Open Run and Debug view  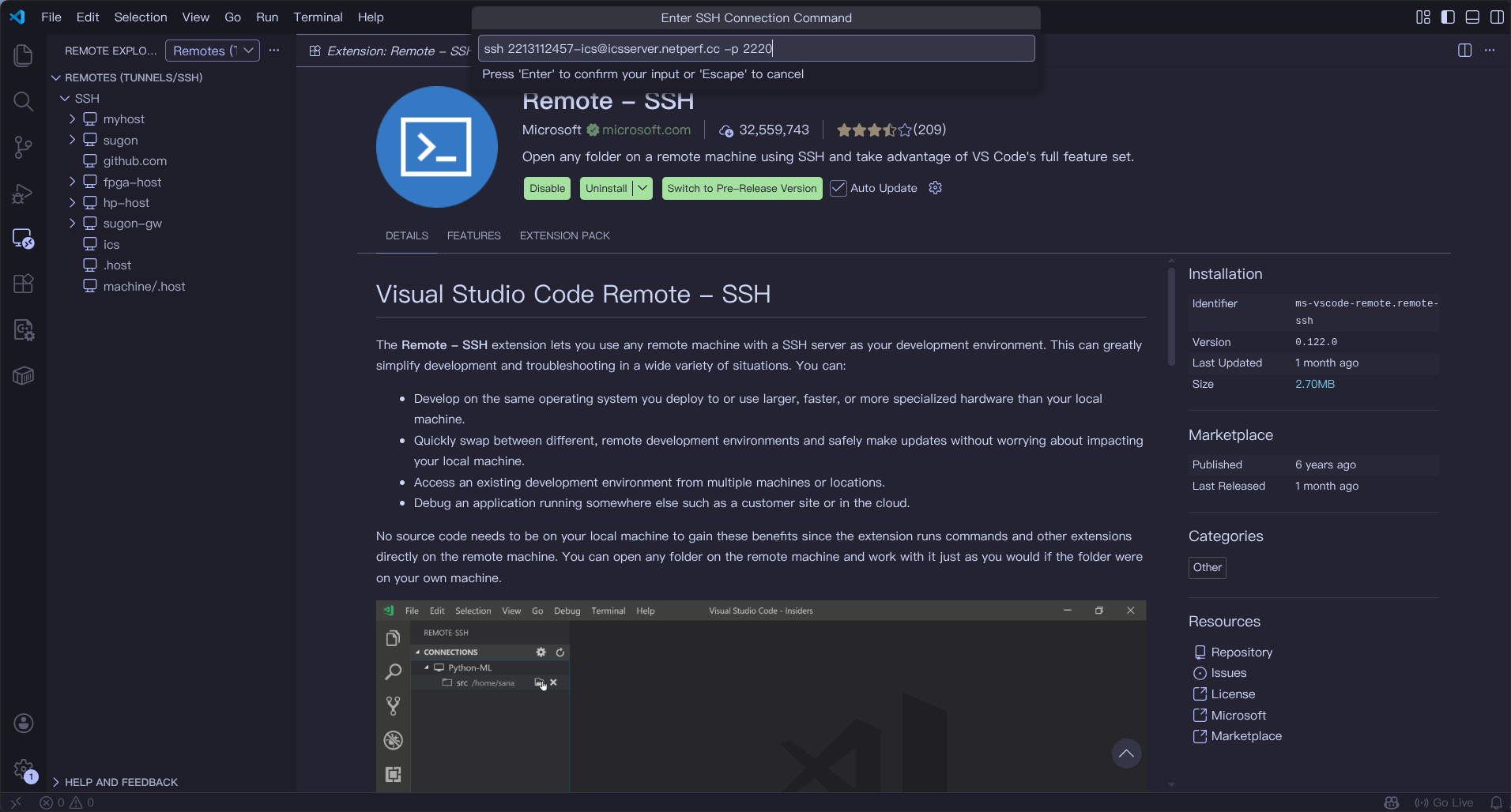(23, 193)
